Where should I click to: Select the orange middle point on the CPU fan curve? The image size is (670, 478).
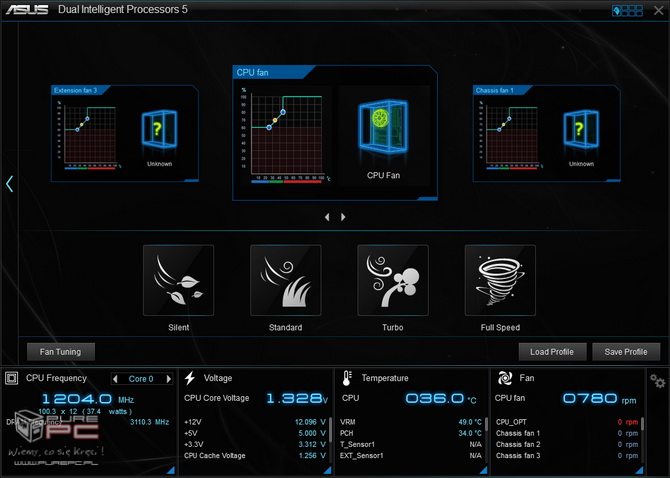click(275, 120)
